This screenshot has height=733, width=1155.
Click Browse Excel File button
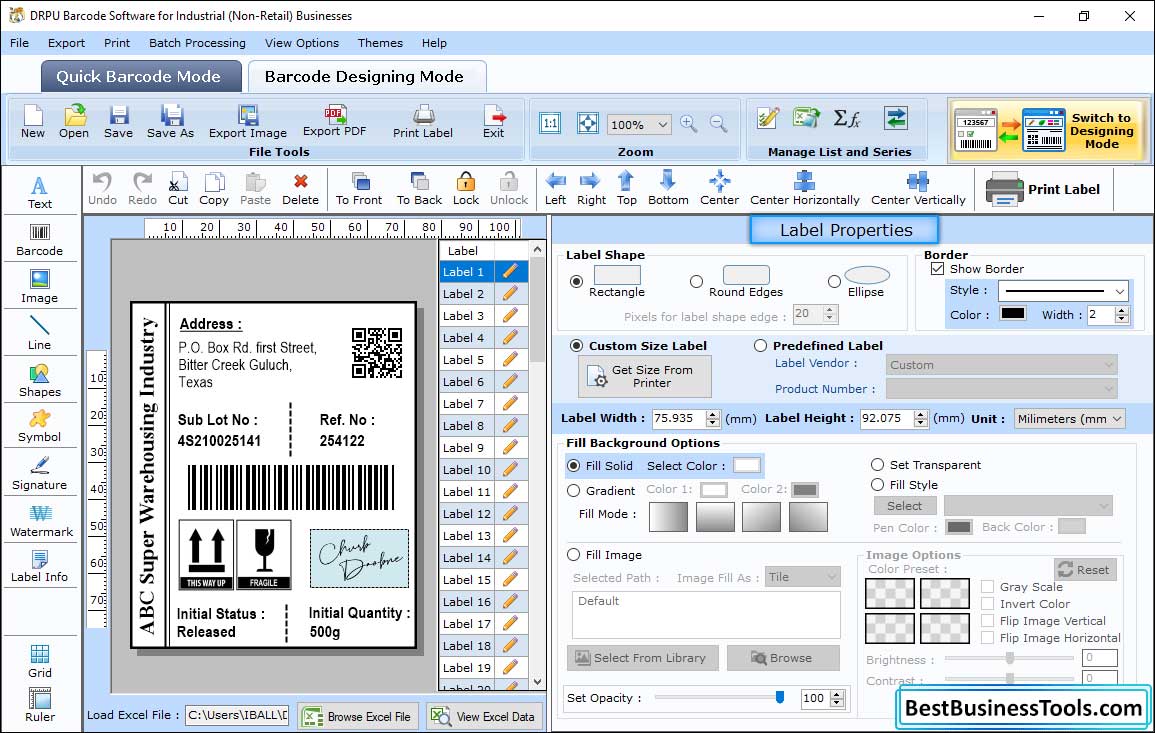pos(358,716)
